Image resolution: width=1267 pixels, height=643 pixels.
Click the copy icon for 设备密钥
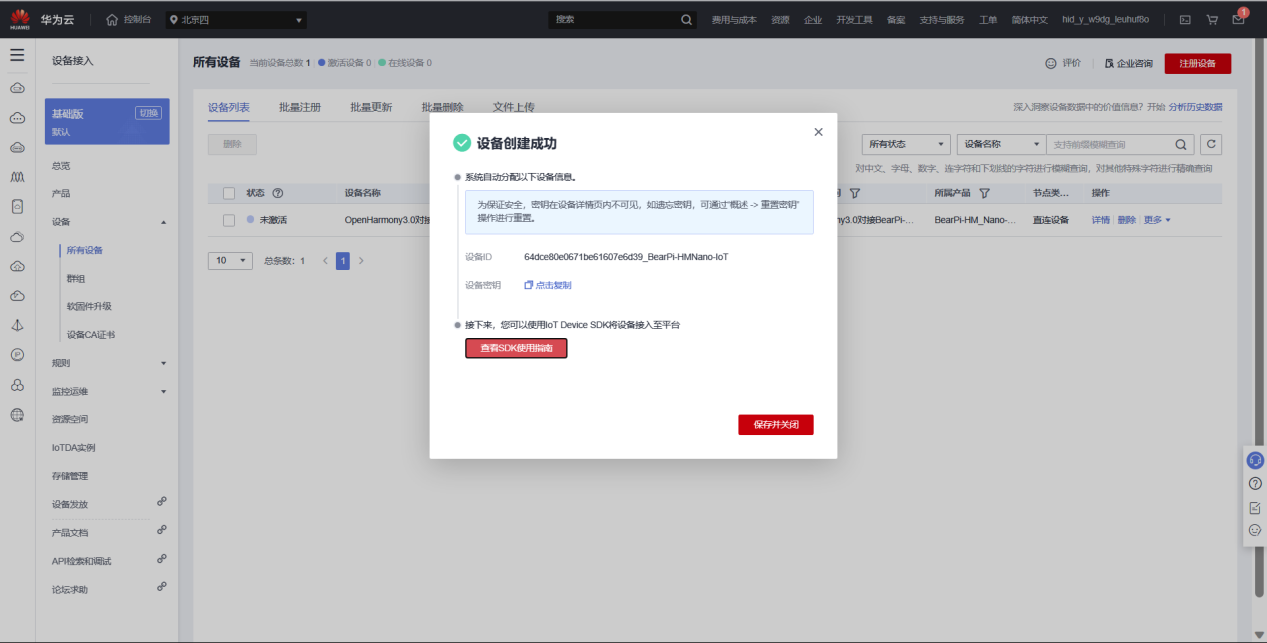529,285
